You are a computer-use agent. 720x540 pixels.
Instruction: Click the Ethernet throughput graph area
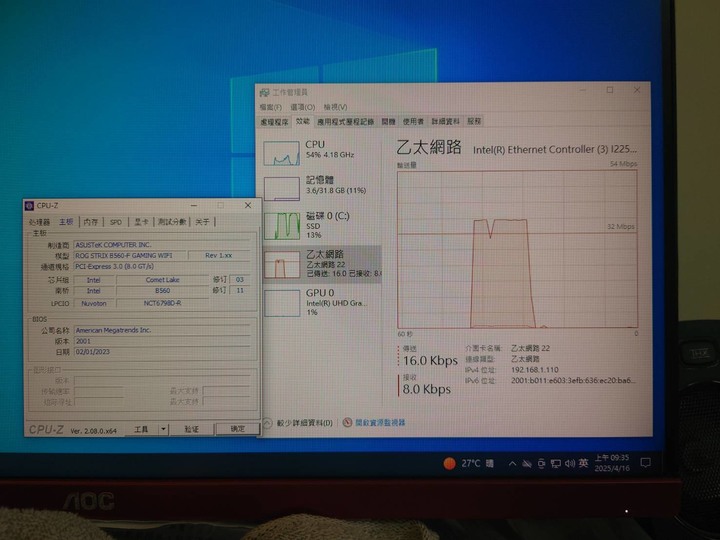517,249
